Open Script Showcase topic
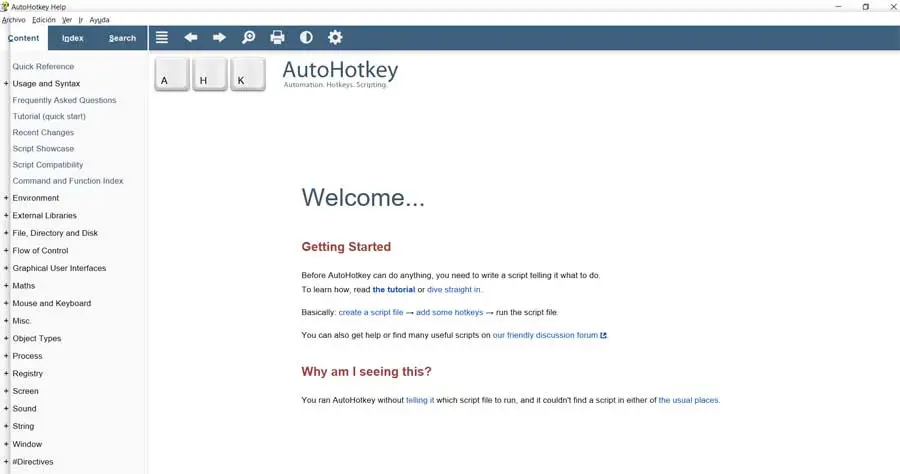 [x=43, y=148]
